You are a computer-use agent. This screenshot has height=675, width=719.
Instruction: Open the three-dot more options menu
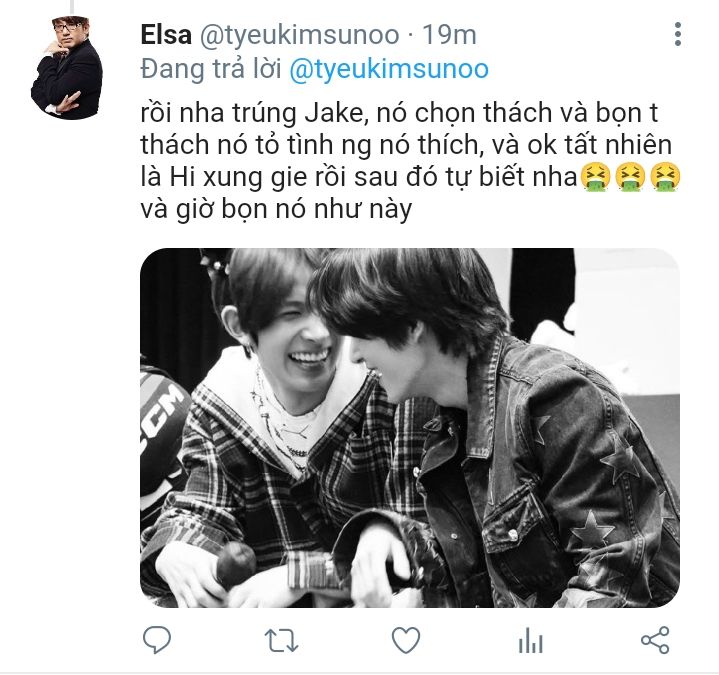678,34
